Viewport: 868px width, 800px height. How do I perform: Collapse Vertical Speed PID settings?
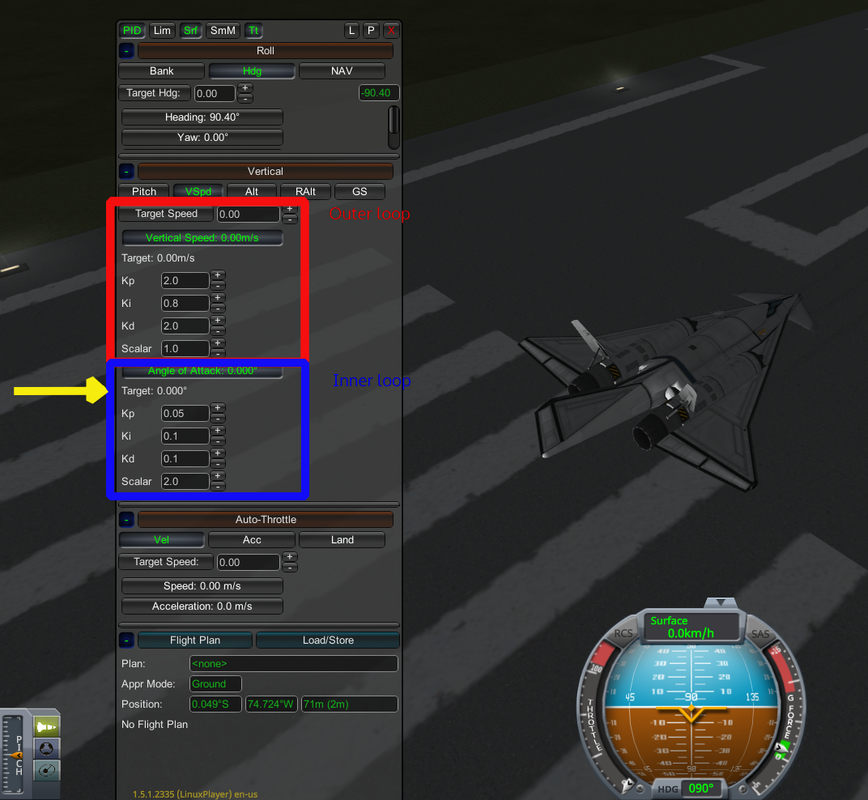(x=202, y=238)
